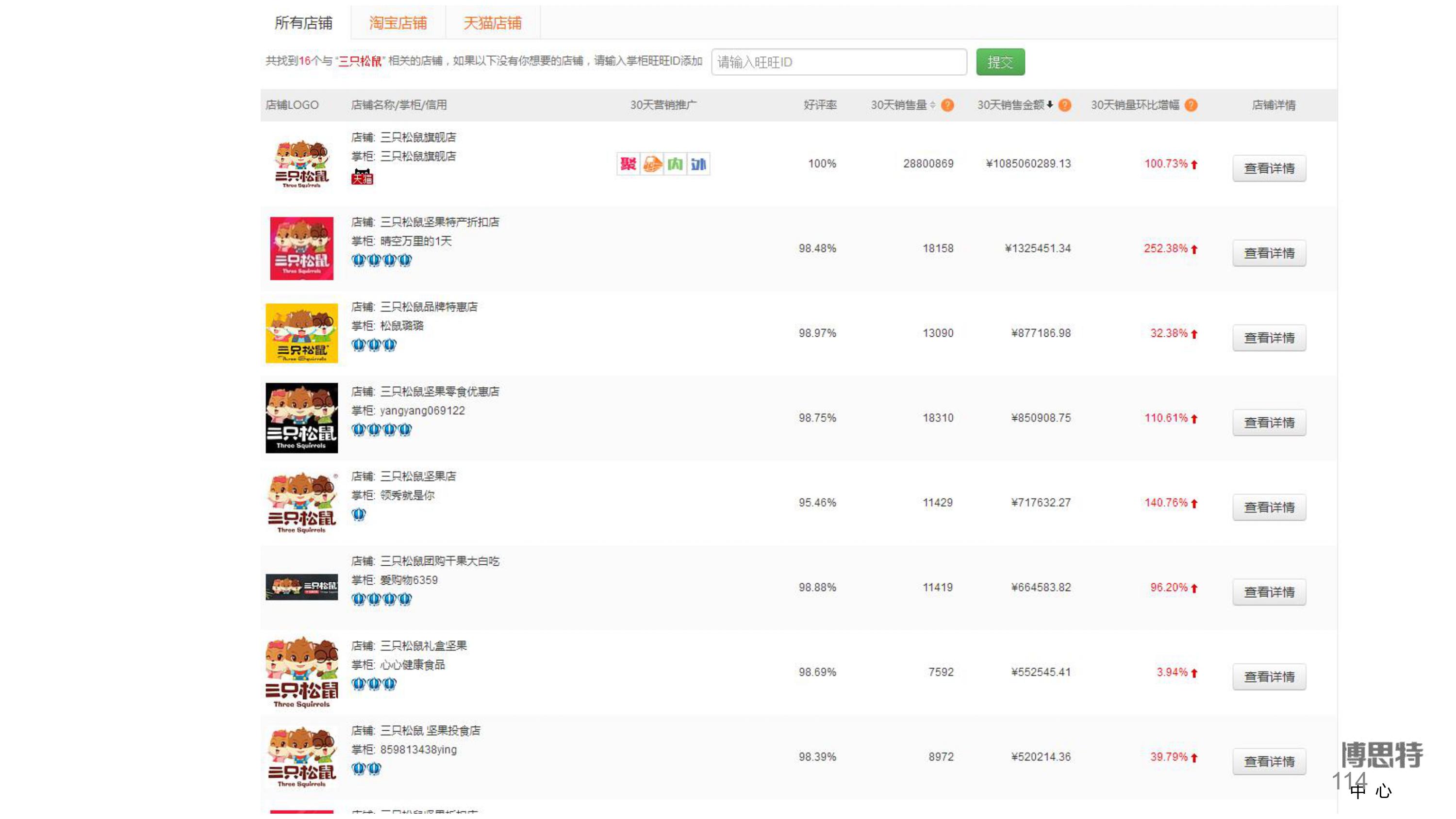Open the 三只松鼠 坚果投食店 logo
1456x819 pixels.
click(x=302, y=757)
